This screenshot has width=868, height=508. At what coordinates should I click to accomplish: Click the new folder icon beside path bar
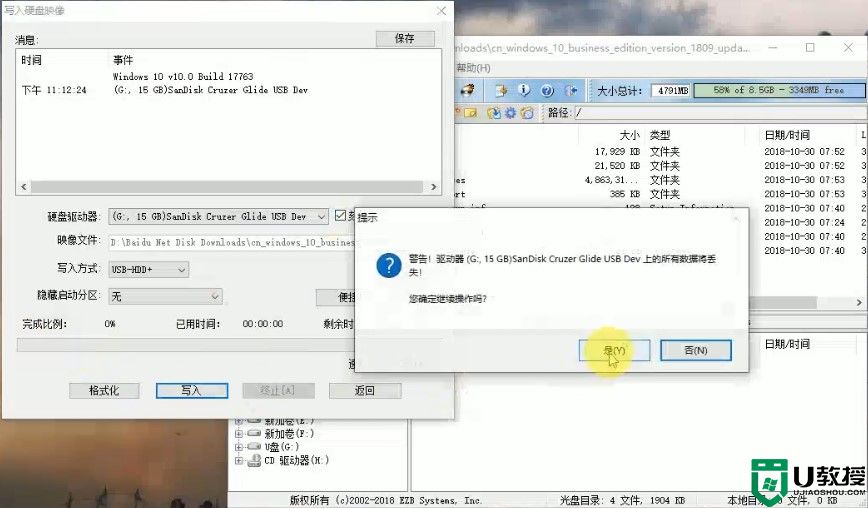tap(469, 113)
